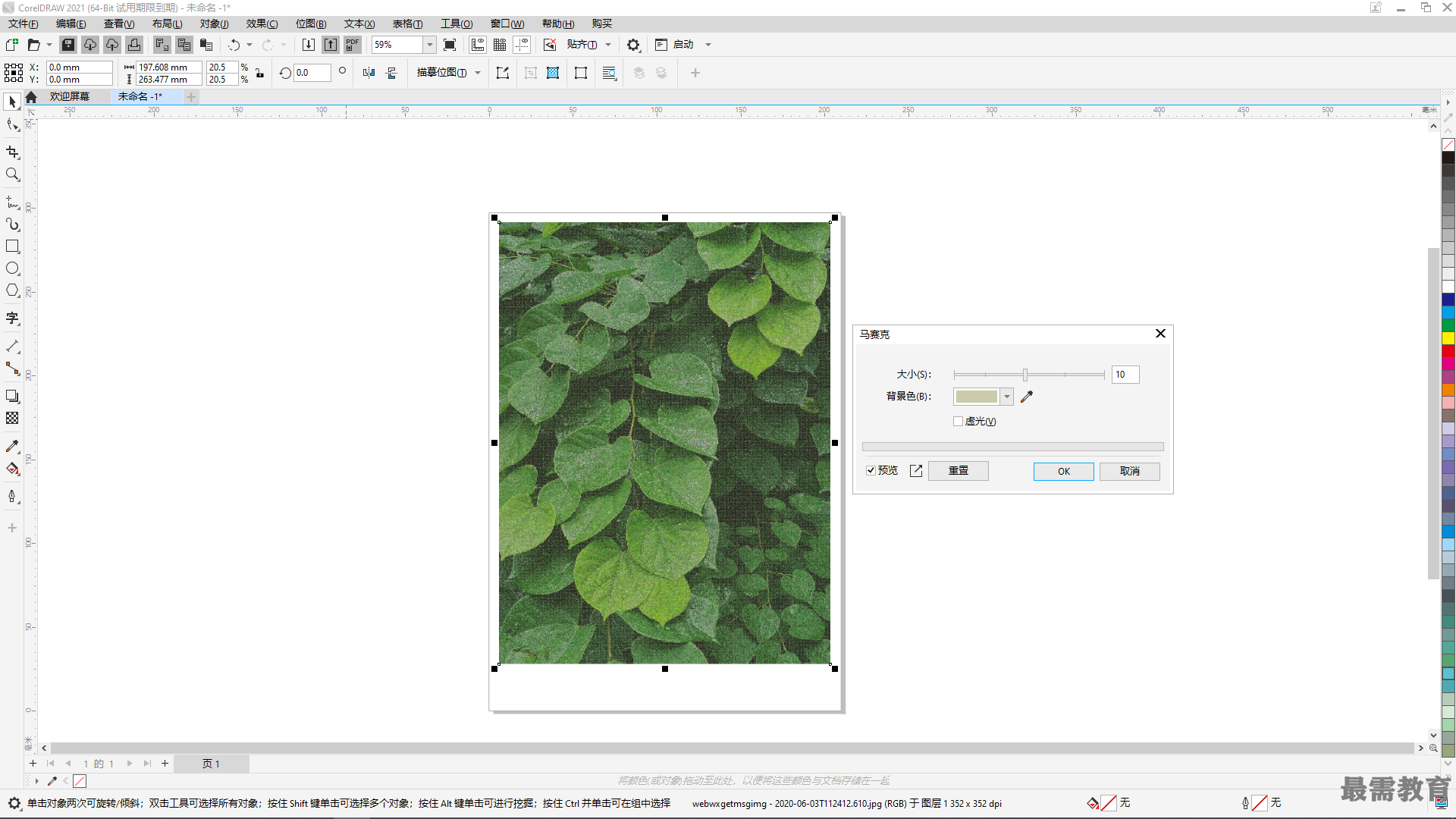Open the 启动 launch dropdown arrow

(708, 45)
